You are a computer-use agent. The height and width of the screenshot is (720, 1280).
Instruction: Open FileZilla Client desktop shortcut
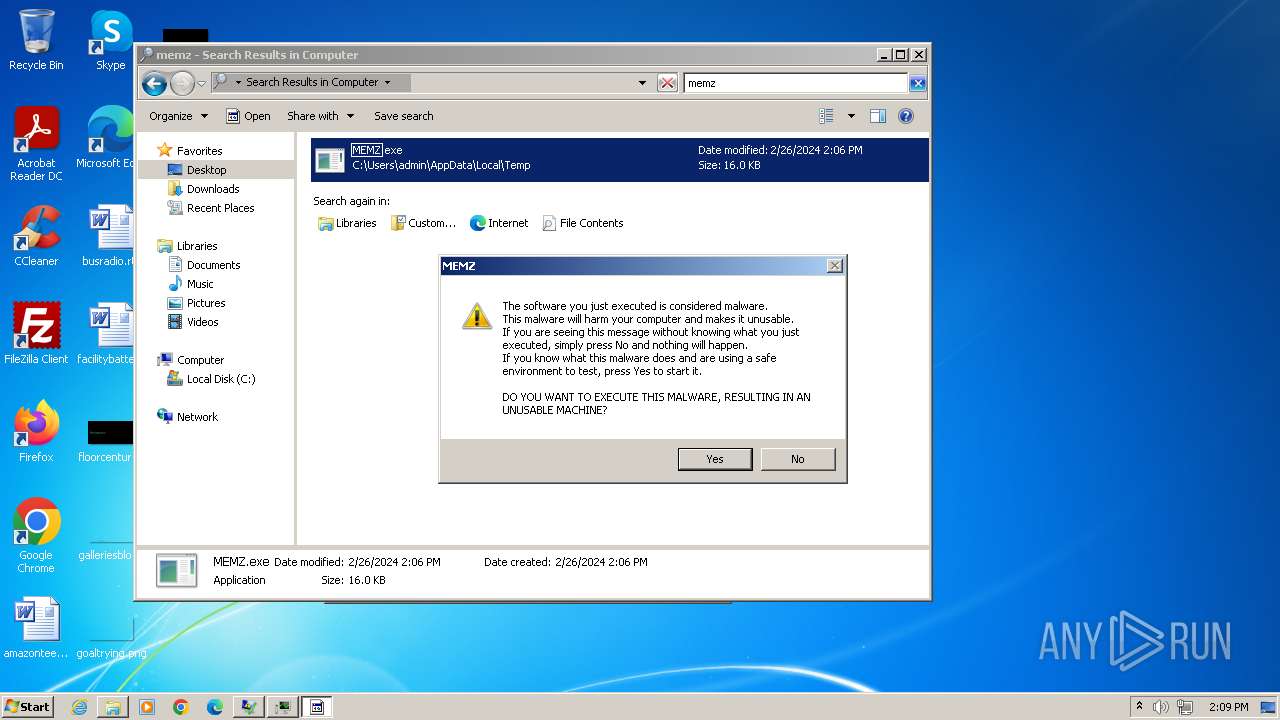[x=36, y=333]
